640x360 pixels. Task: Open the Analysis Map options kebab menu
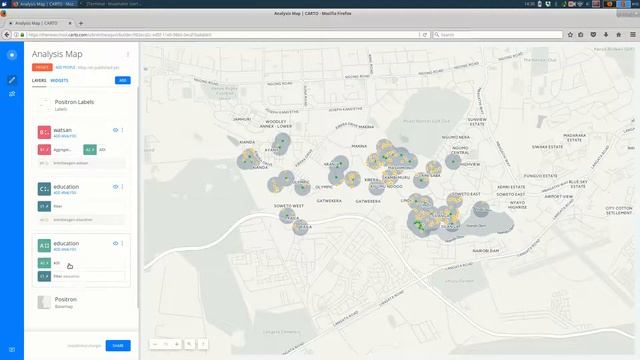(x=128, y=54)
